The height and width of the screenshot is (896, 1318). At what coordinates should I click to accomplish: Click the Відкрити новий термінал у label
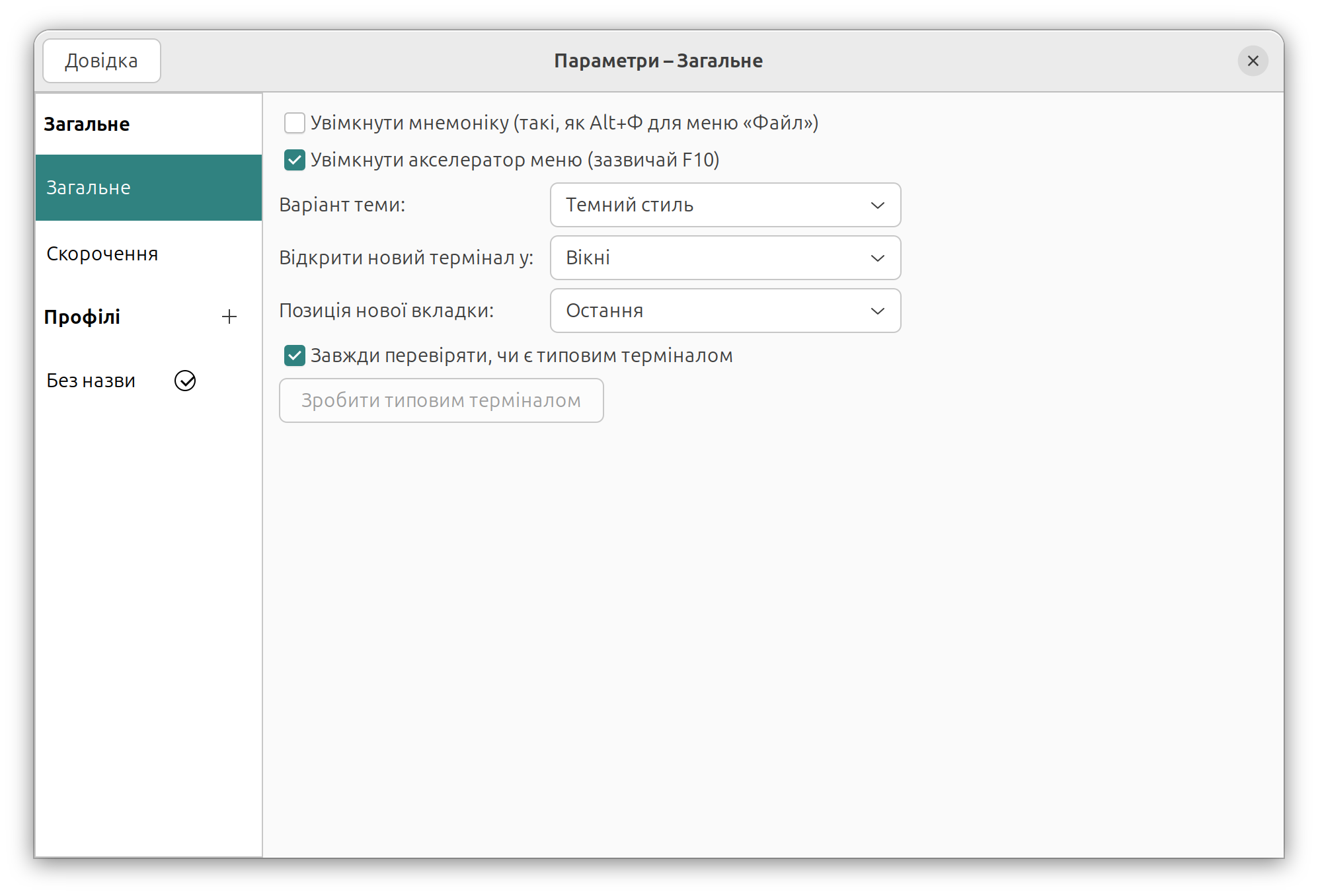pyautogui.click(x=407, y=258)
